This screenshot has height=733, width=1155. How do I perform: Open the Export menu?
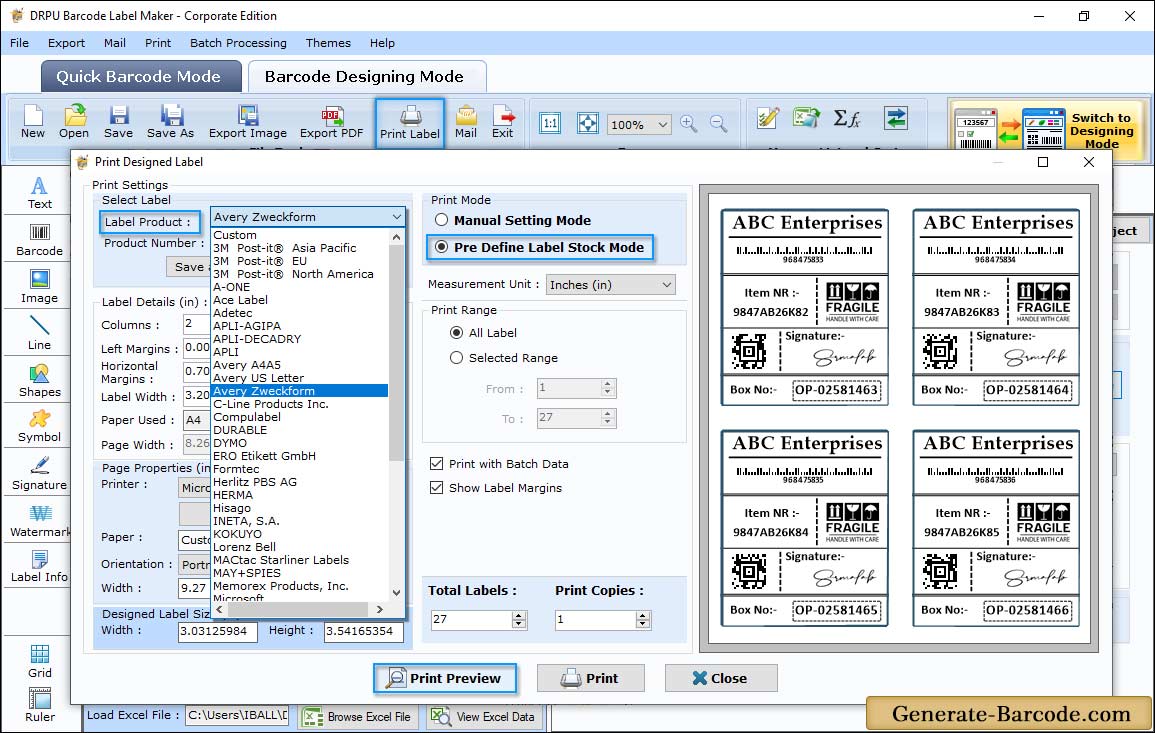66,43
